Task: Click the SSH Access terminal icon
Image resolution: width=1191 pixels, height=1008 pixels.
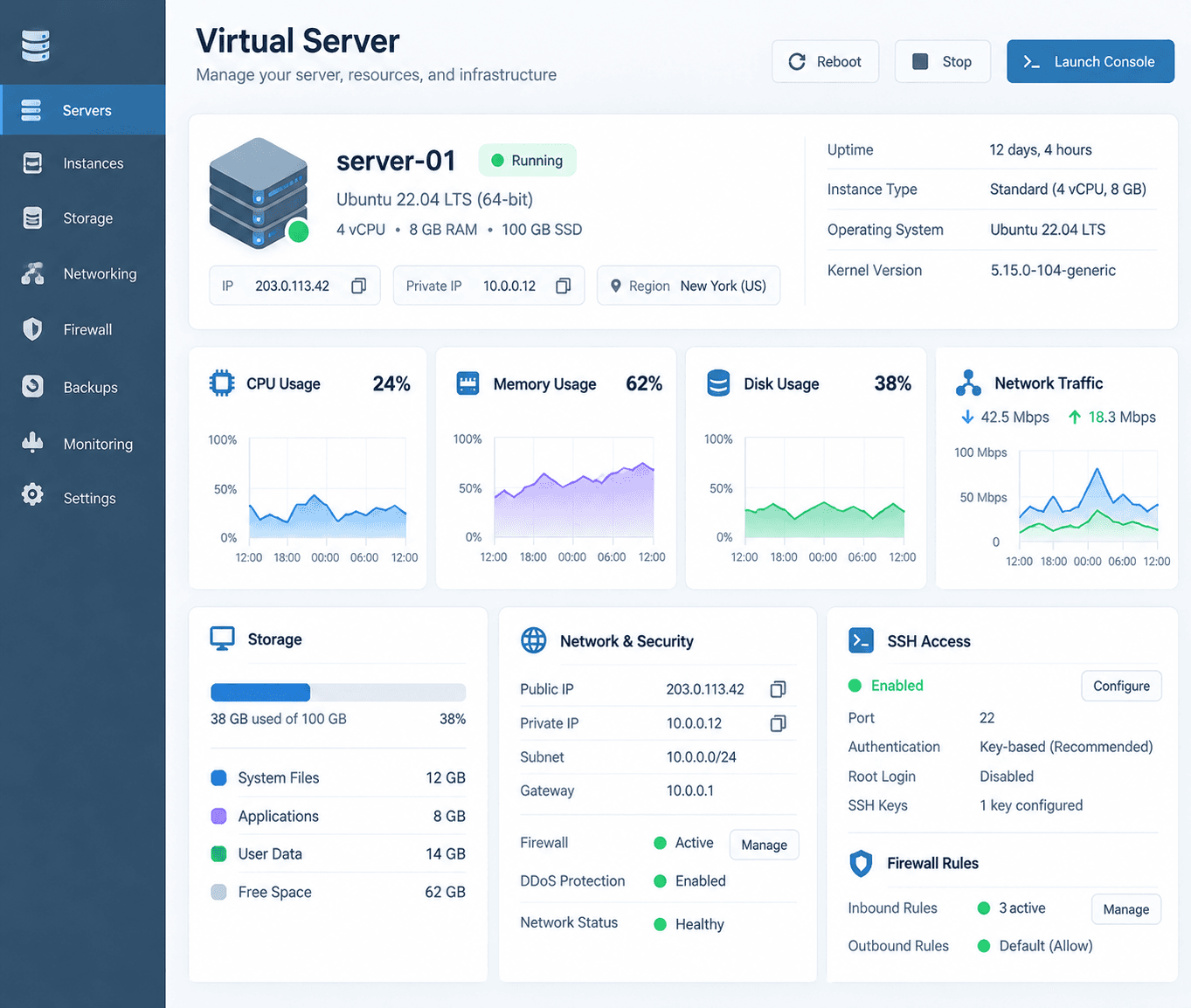Action: [861, 640]
